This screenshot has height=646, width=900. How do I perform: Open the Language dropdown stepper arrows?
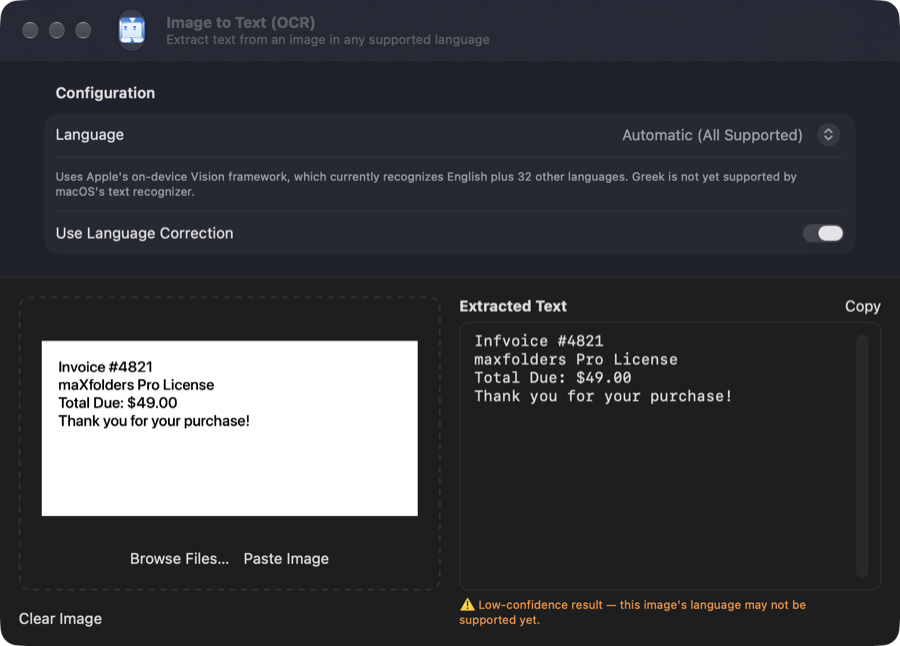828,135
